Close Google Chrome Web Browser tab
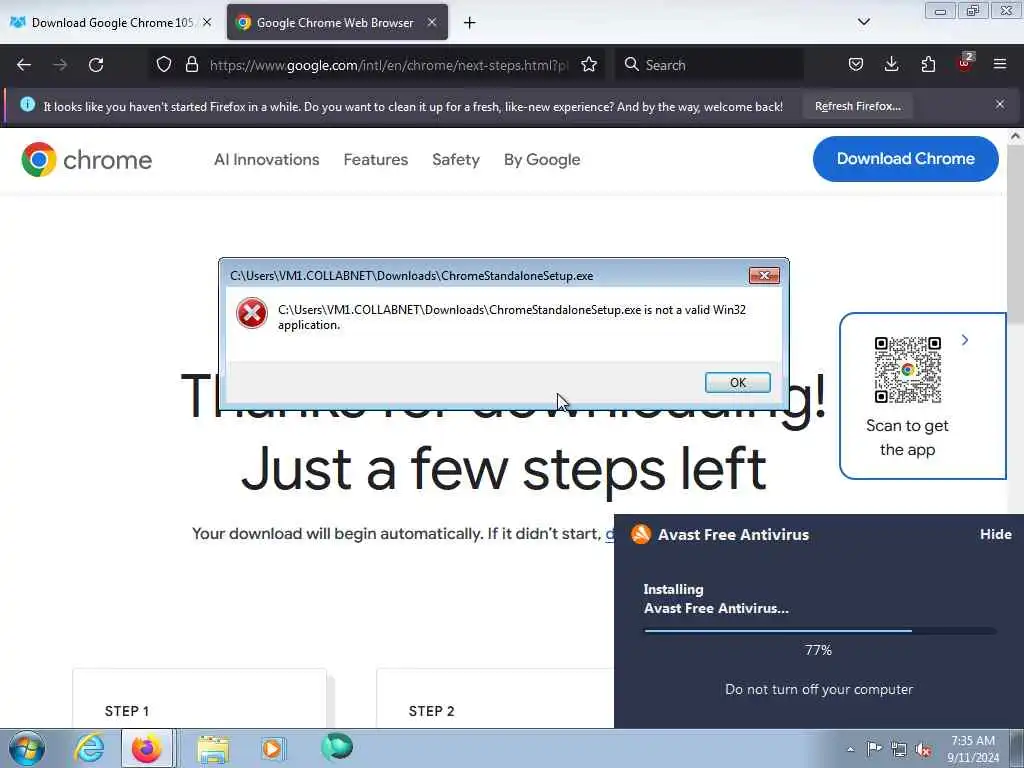The image size is (1024, 768). pyautogui.click(x=432, y=22)
